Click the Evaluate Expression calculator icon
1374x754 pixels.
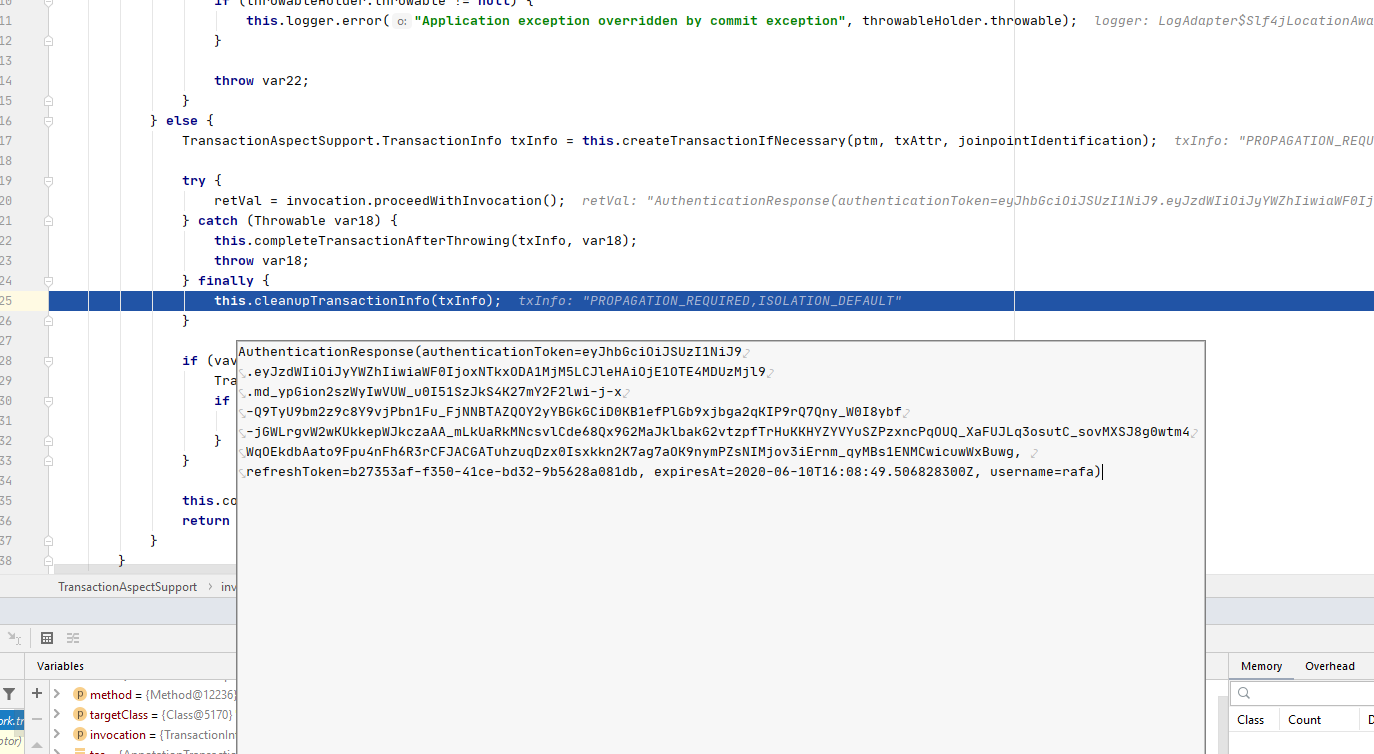pyautogui.click(x=46, y=638)
